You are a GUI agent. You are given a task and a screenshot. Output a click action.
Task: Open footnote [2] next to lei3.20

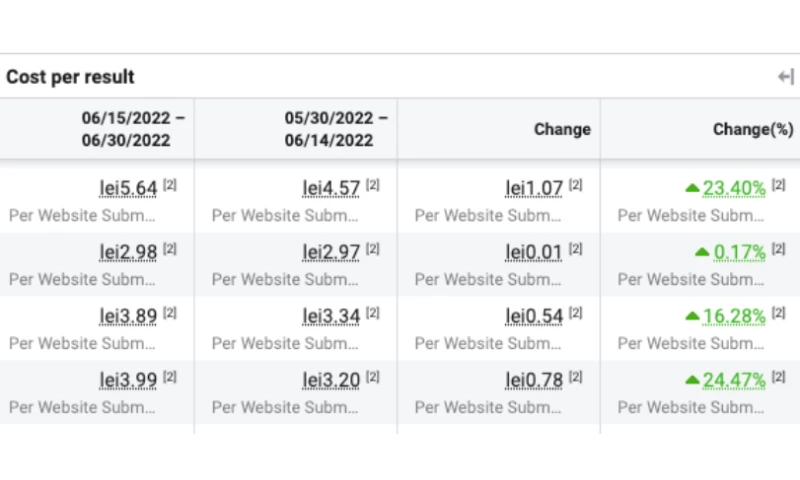(373, 377)
